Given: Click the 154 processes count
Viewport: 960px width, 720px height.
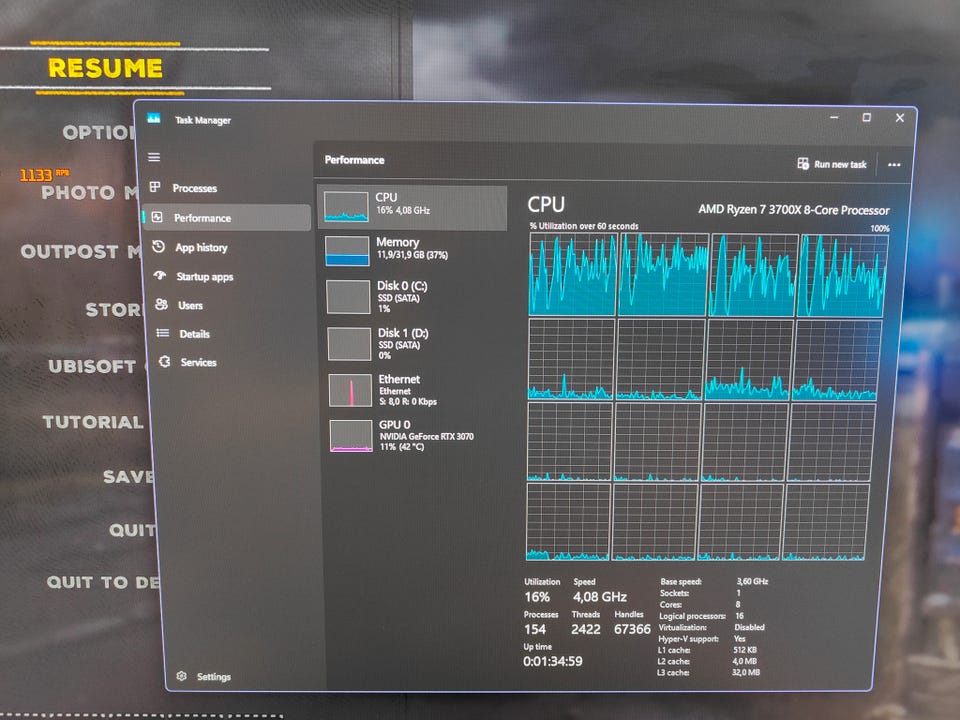Looking at the screenshot, I should (x=534, y=629).
